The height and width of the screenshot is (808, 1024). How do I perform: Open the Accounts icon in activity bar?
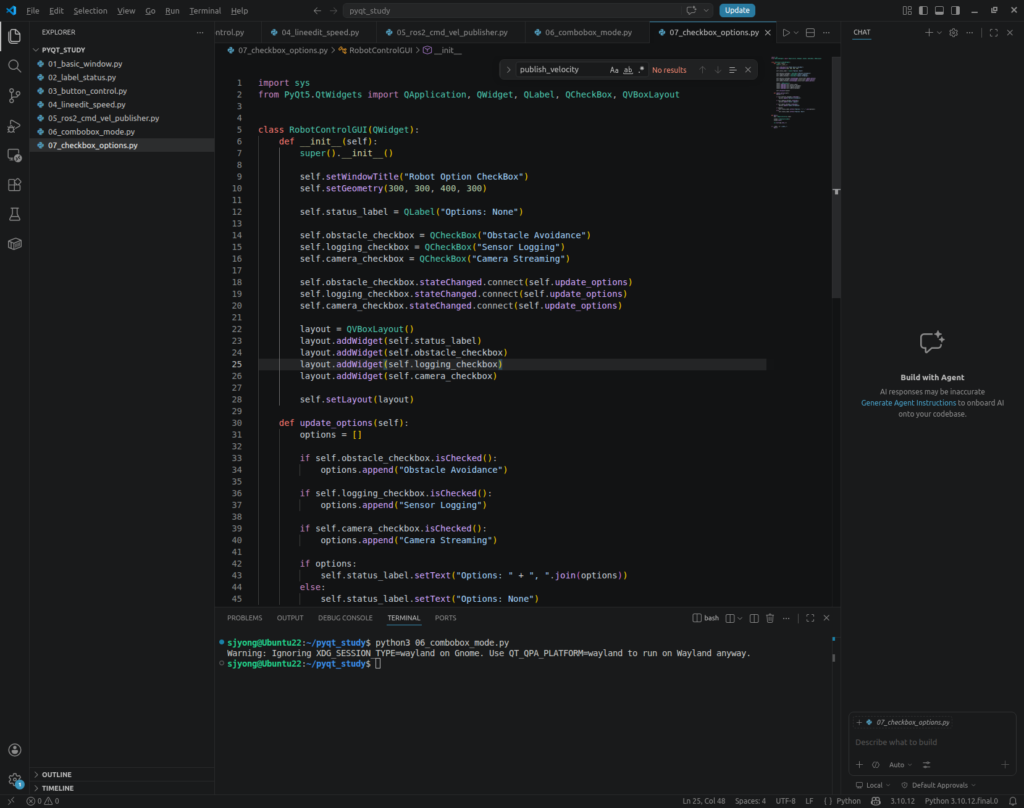14,750
